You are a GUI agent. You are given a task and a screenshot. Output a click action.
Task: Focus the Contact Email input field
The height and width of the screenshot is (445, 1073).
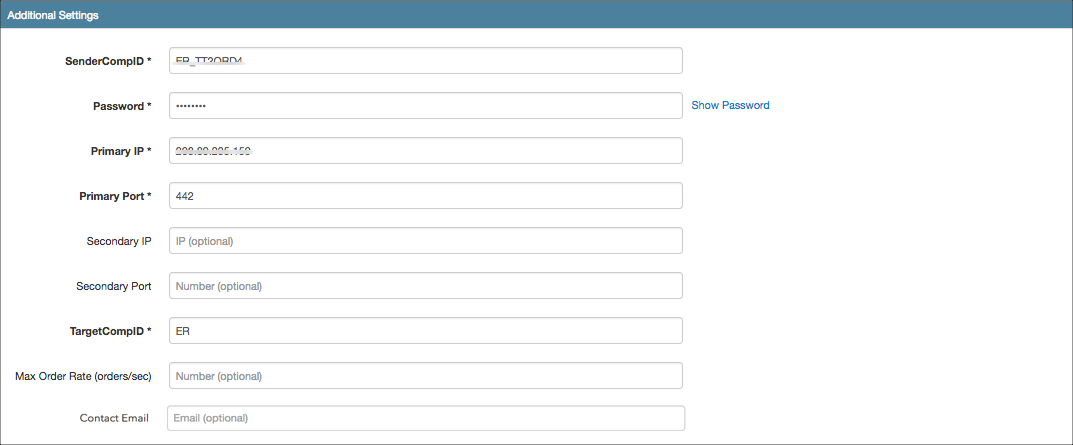click(x=426, y=418)
